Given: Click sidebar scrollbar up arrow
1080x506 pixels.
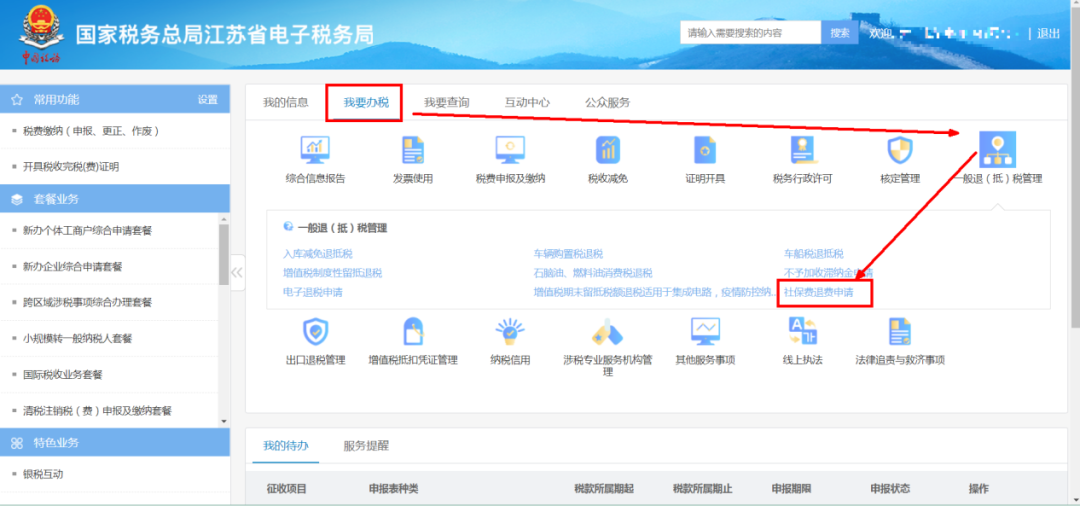Looking at the screenshot, I should 224,219.
